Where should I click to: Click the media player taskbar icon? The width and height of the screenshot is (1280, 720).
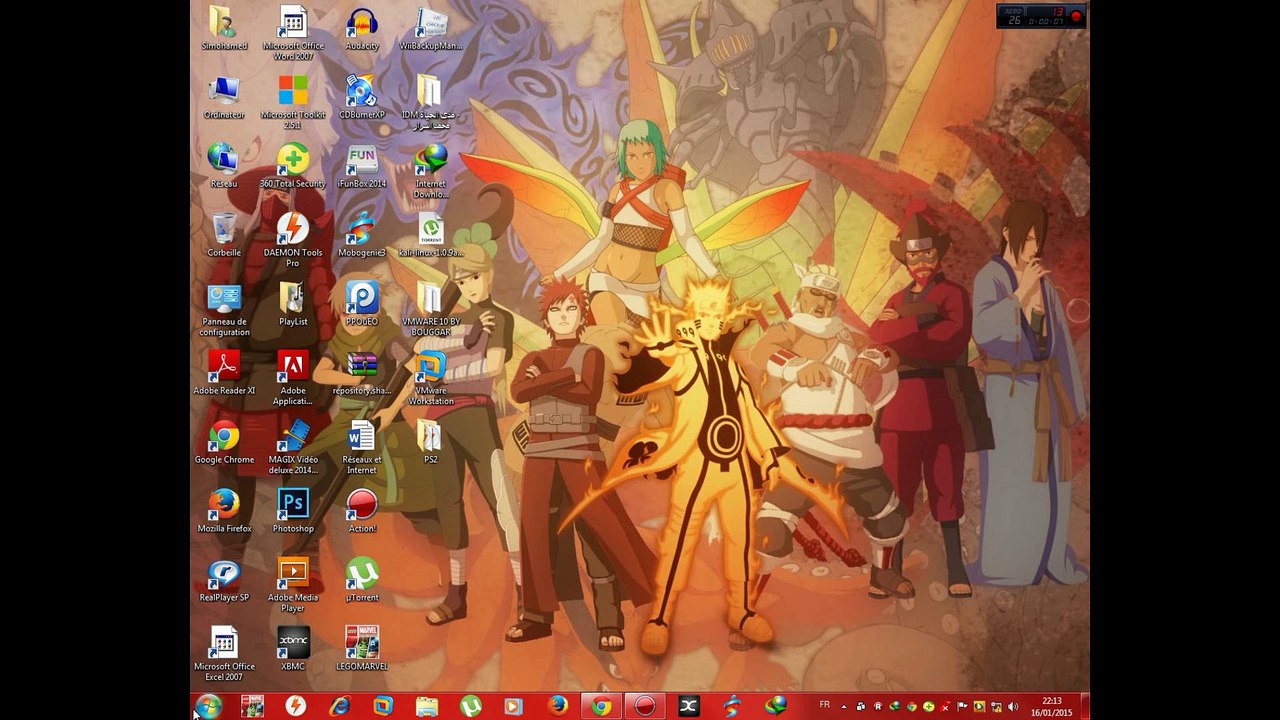click(x=513, y=706)
